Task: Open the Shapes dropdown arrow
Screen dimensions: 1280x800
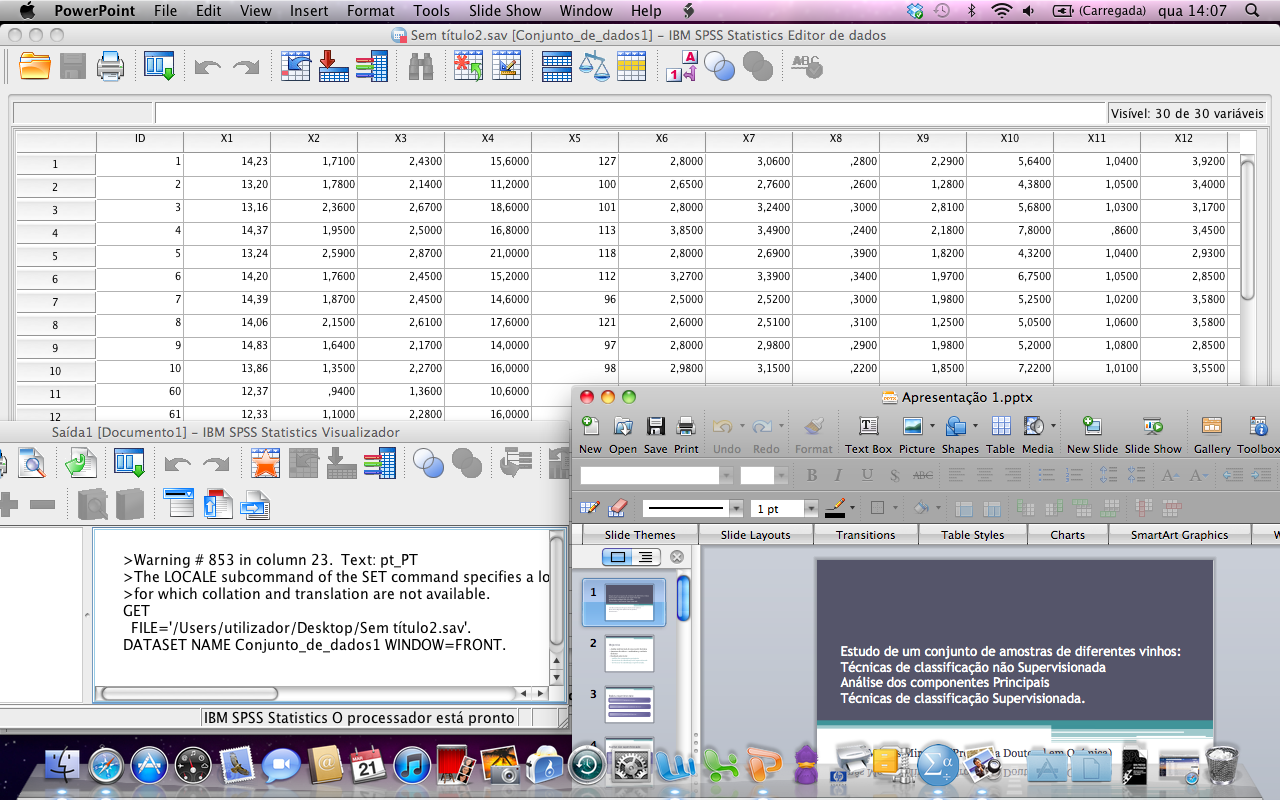Action: pyautogui.click(x=975, y=426)
